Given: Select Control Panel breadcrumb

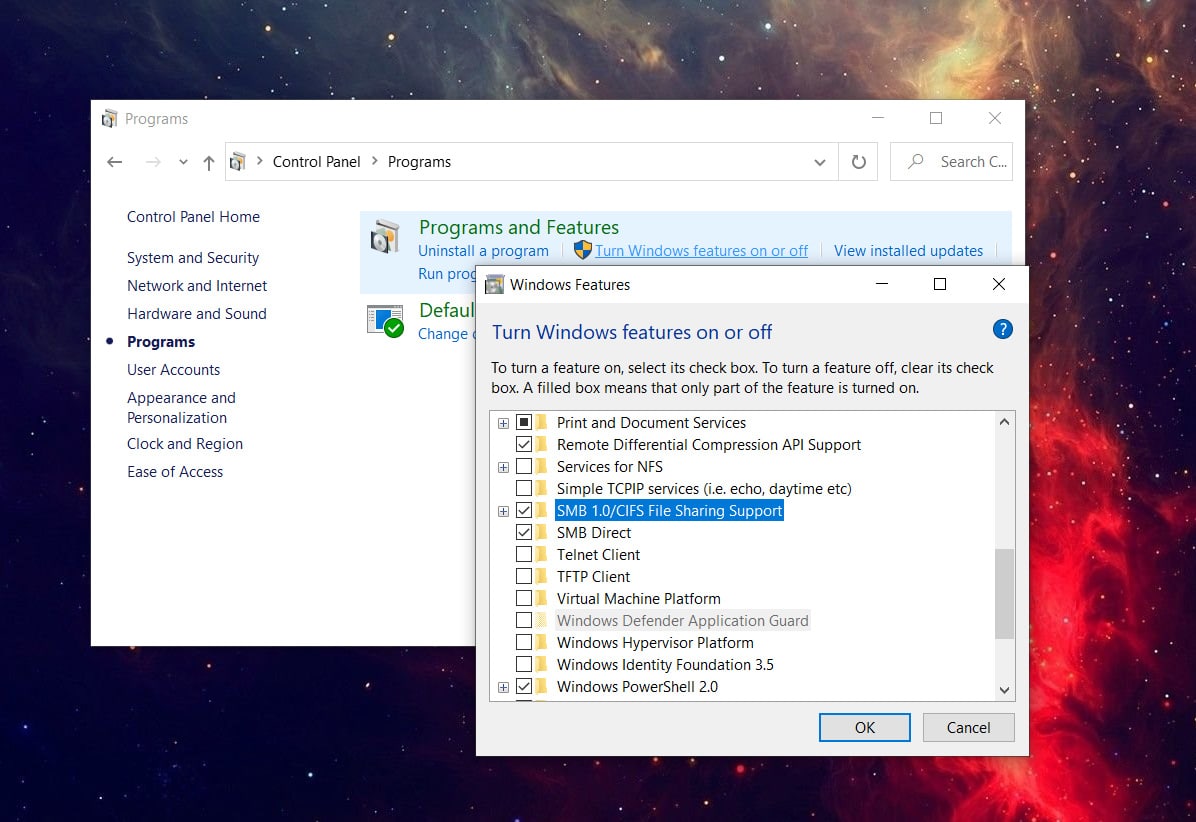Looking at the screenshot, I should 317,162.
